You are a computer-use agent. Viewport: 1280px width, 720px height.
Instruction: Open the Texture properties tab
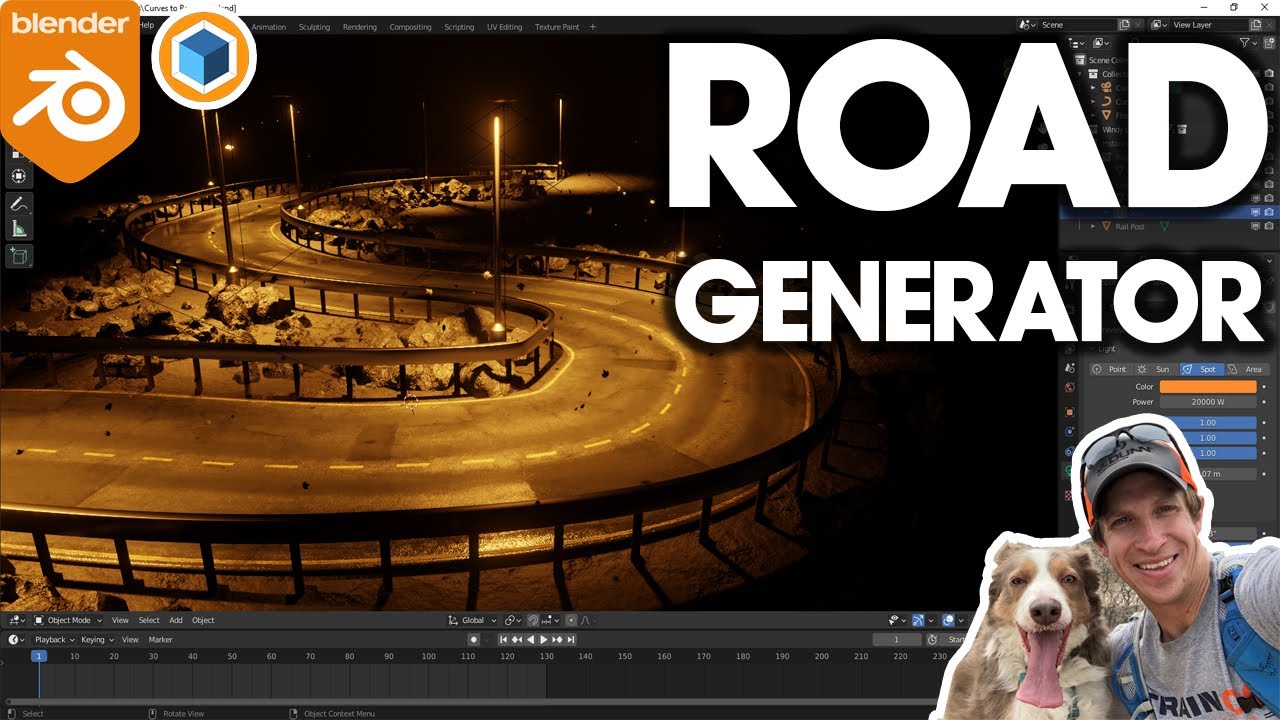click(1069, 494)
